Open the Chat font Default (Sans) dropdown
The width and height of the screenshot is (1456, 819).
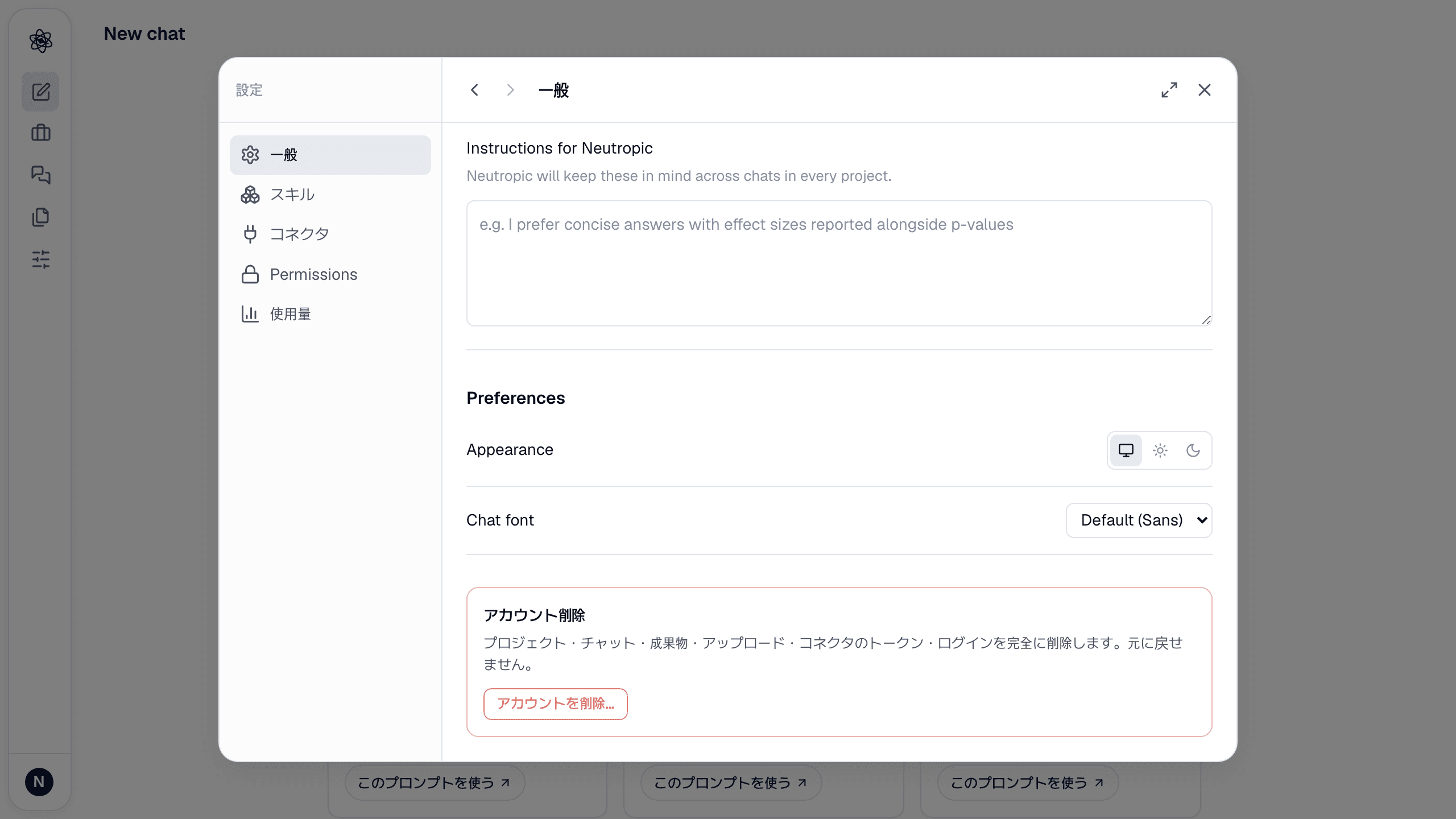point(1139,520)
